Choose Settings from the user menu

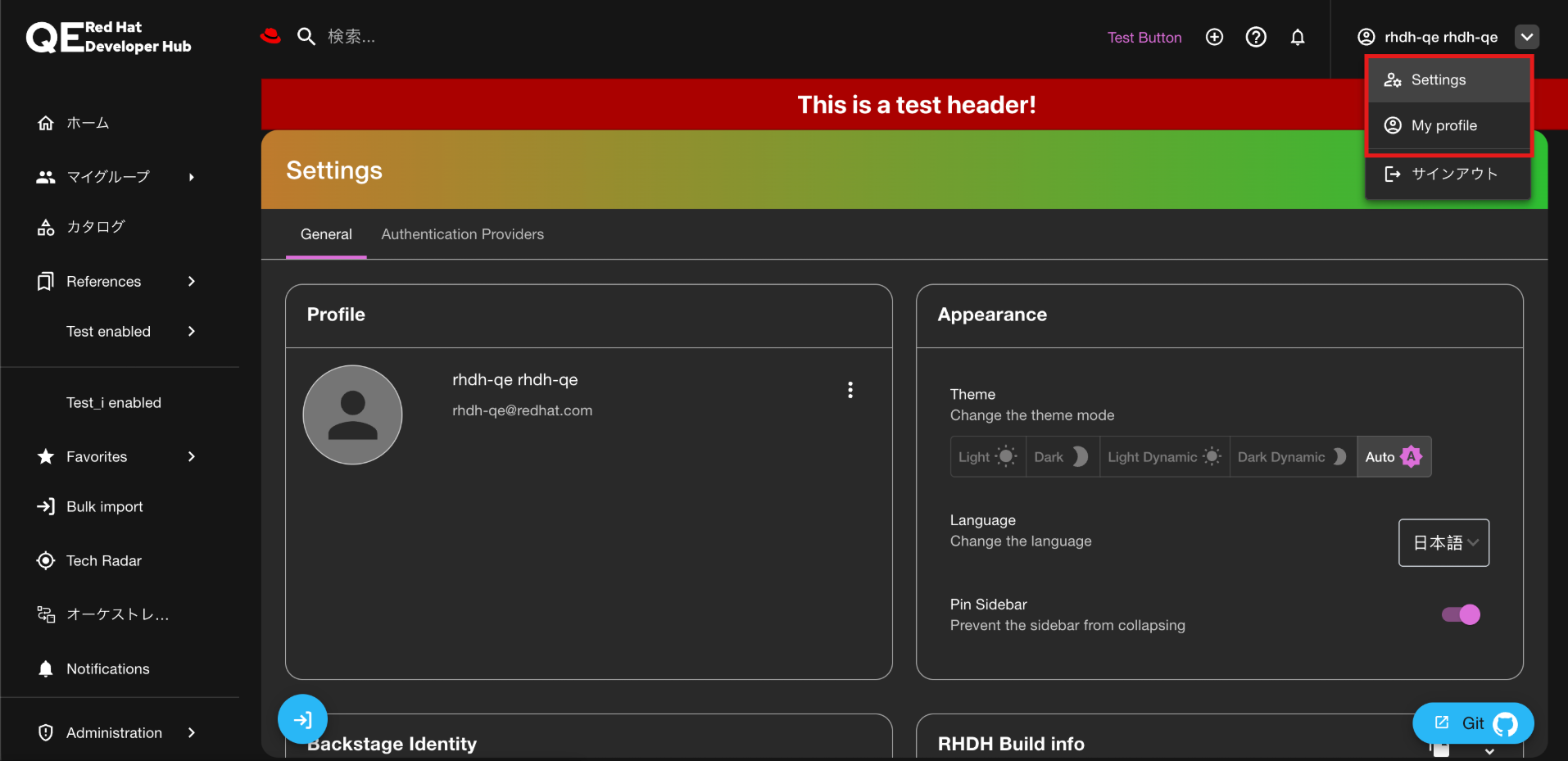(1448, 79)
